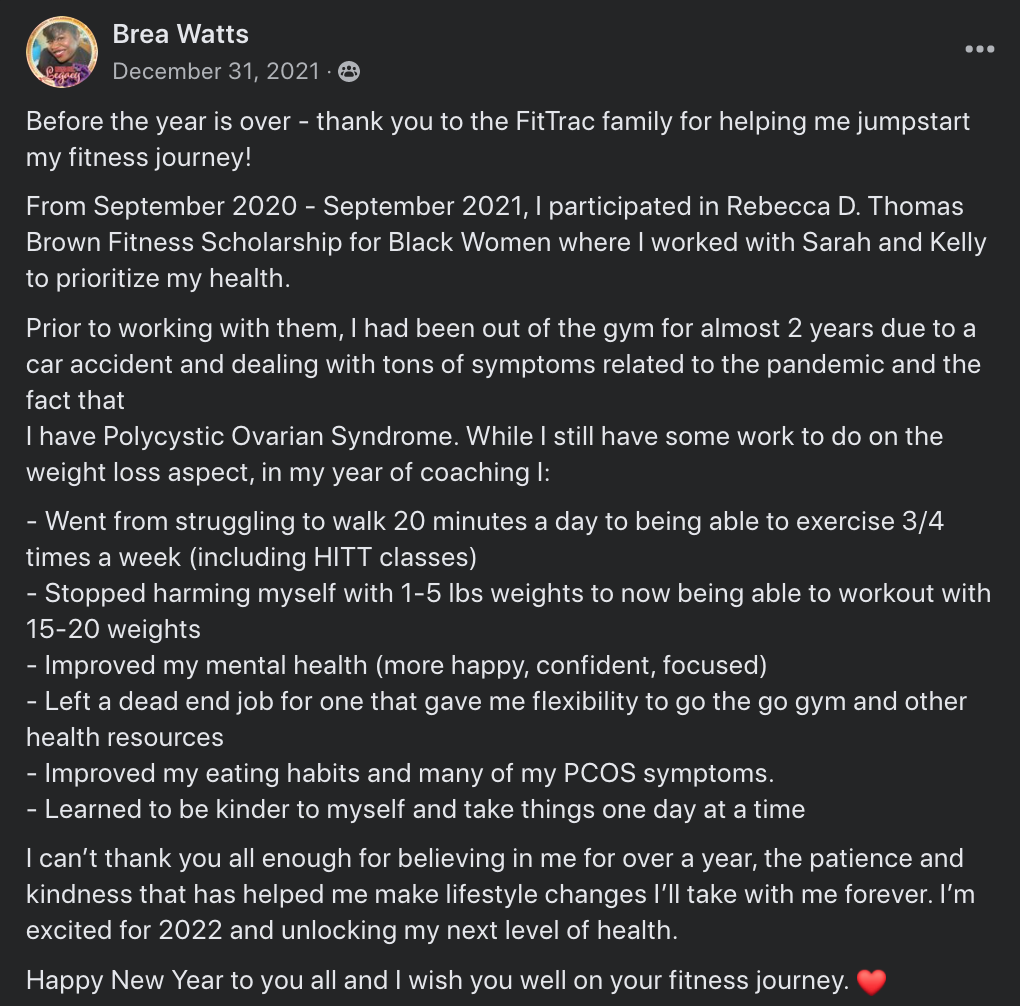The image size is (1020, 1006).
Task: Click the "Happy New Year to you all" line
Action: click(456, 981)
